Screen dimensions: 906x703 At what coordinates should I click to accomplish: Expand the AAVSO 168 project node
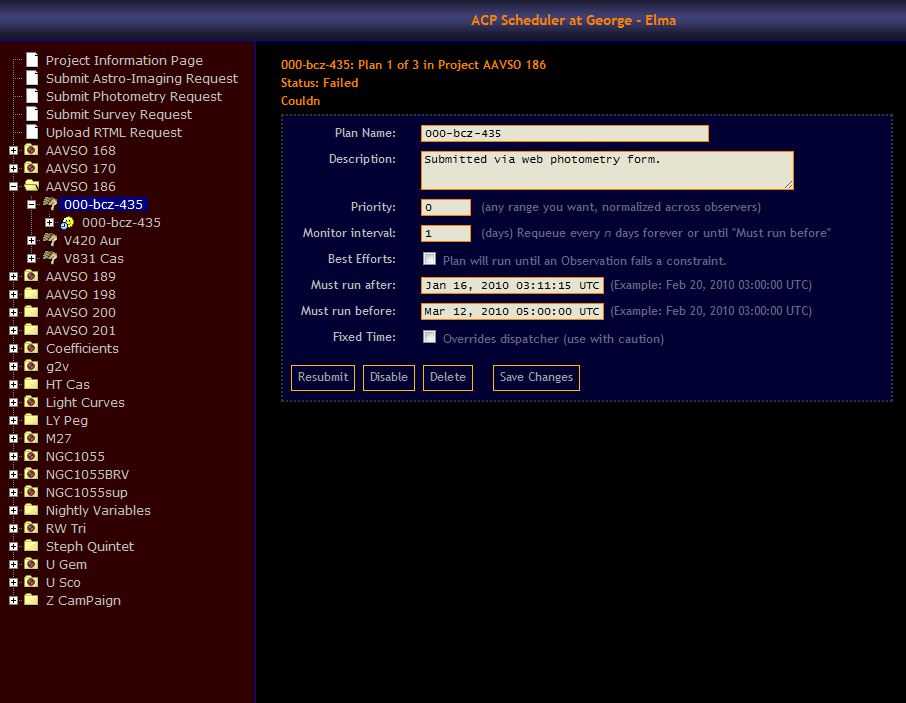pyautogui.click(x=13, y=150)
